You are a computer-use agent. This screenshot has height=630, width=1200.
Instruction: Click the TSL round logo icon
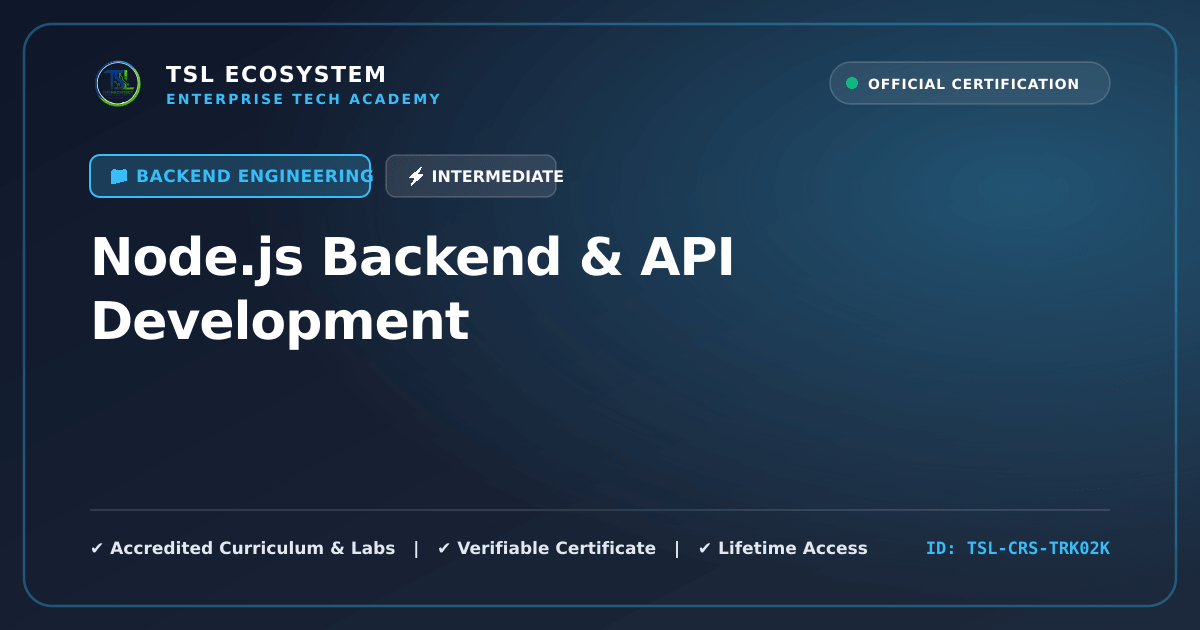tap(118, 84)
